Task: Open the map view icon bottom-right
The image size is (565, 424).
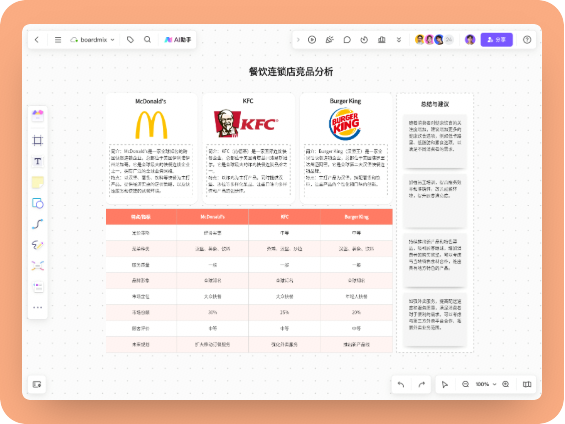Action: [x=527, y=384]
